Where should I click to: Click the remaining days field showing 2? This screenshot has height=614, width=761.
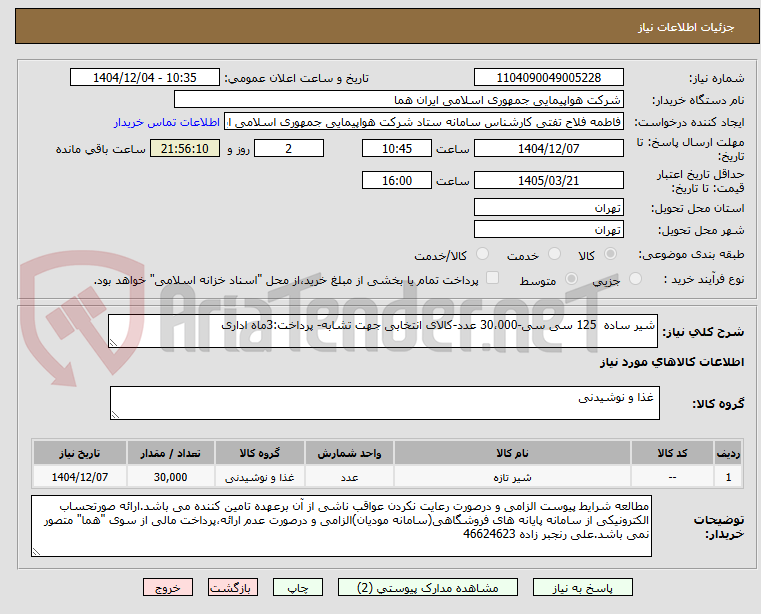click(x=289, y=149)
